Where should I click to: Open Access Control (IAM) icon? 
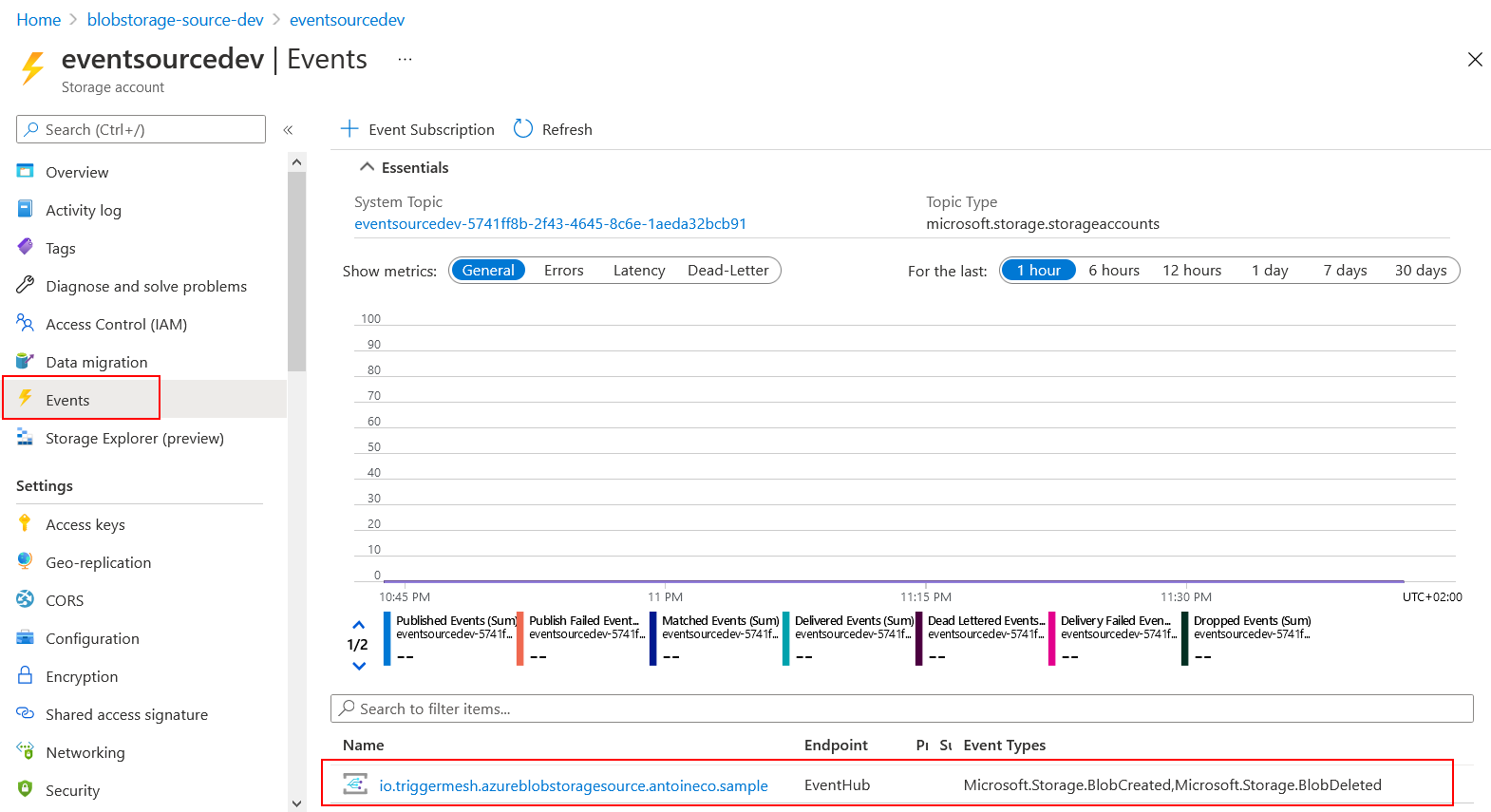26,323
